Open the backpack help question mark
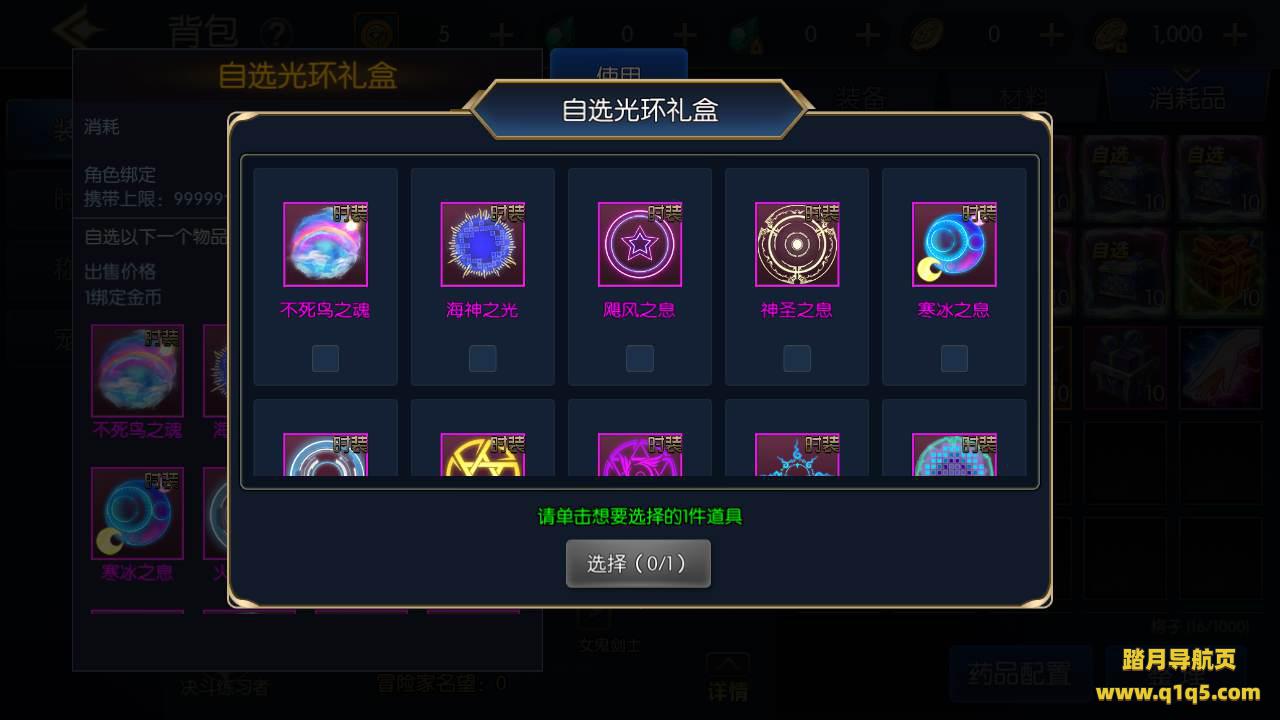1280x720 pixels. click(276, 33)
